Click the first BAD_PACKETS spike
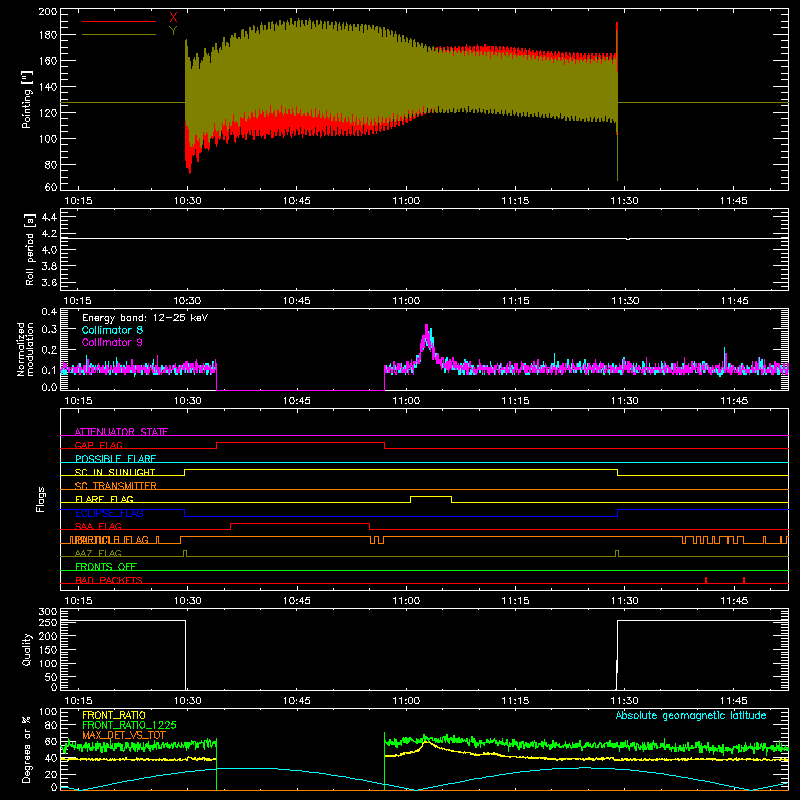The width and height of the screenshot is (800, 800). point(706,580)
